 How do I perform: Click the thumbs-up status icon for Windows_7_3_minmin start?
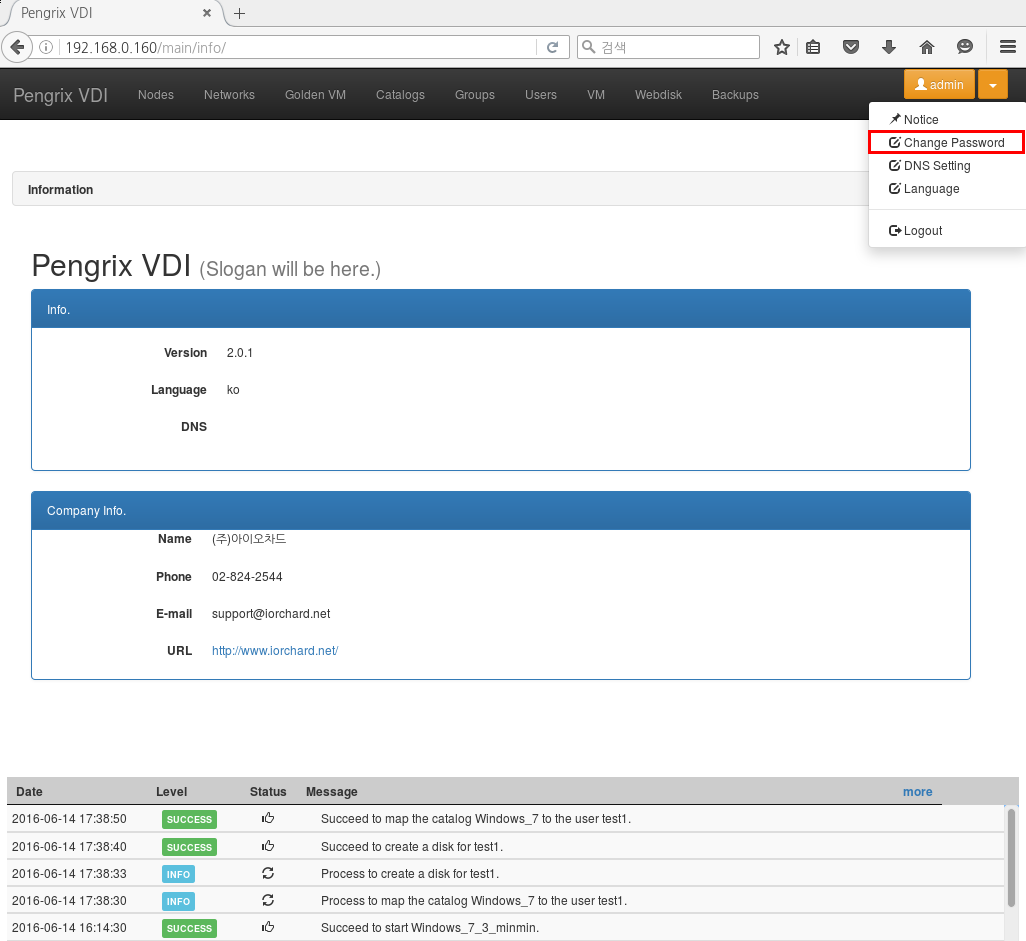[268, 927]
